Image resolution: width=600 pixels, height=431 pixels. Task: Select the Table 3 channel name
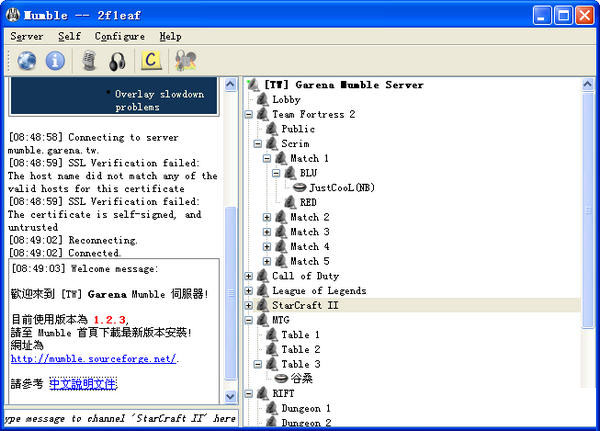pos(301,364)
